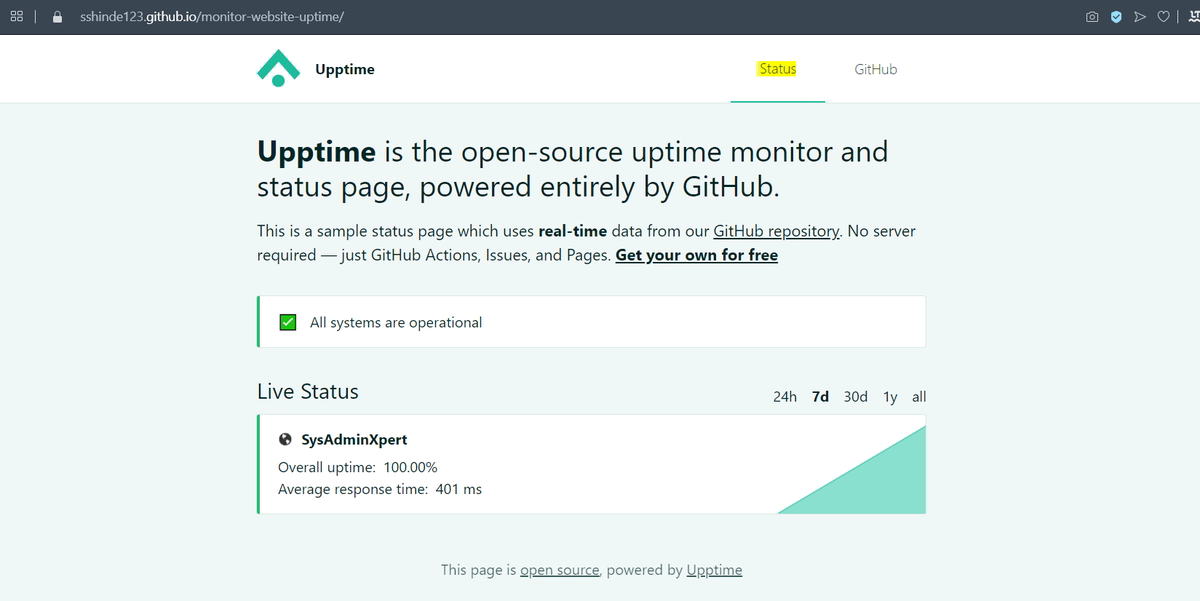Image resolution: width=1200 pixels, height=601 pixels.
Task: Switch to the Status tab
Action: coord(777,69)
